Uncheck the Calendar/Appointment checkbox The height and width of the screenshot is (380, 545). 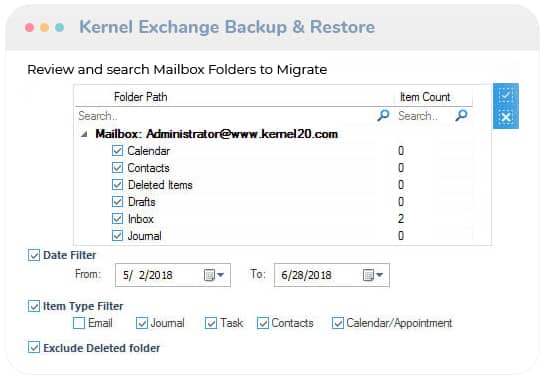[338, 323]
